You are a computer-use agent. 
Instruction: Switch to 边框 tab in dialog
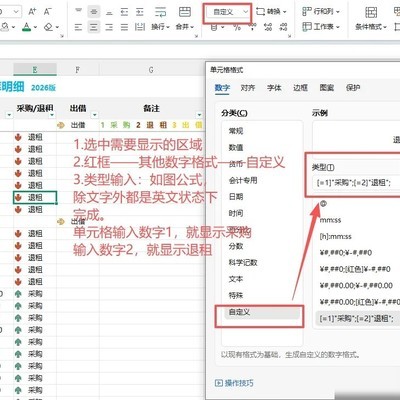[x=300, y=88]
